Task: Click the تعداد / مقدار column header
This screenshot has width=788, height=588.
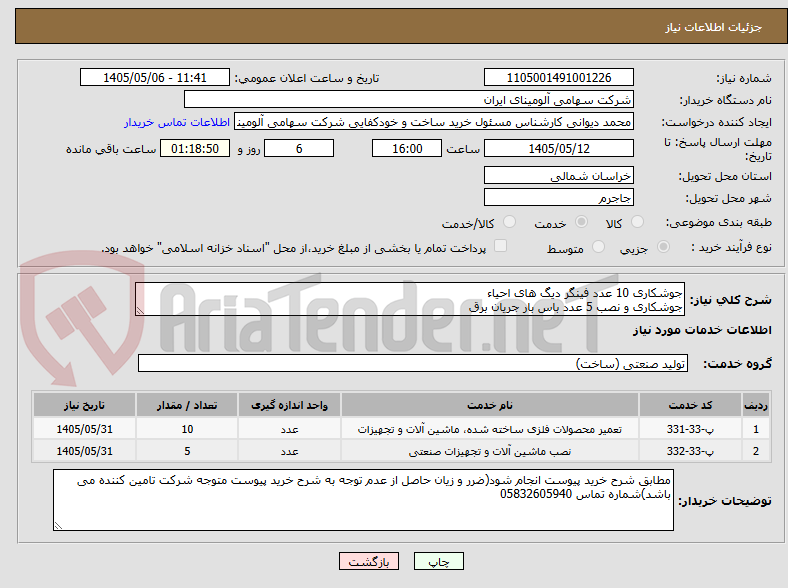Action: [187, 405]
